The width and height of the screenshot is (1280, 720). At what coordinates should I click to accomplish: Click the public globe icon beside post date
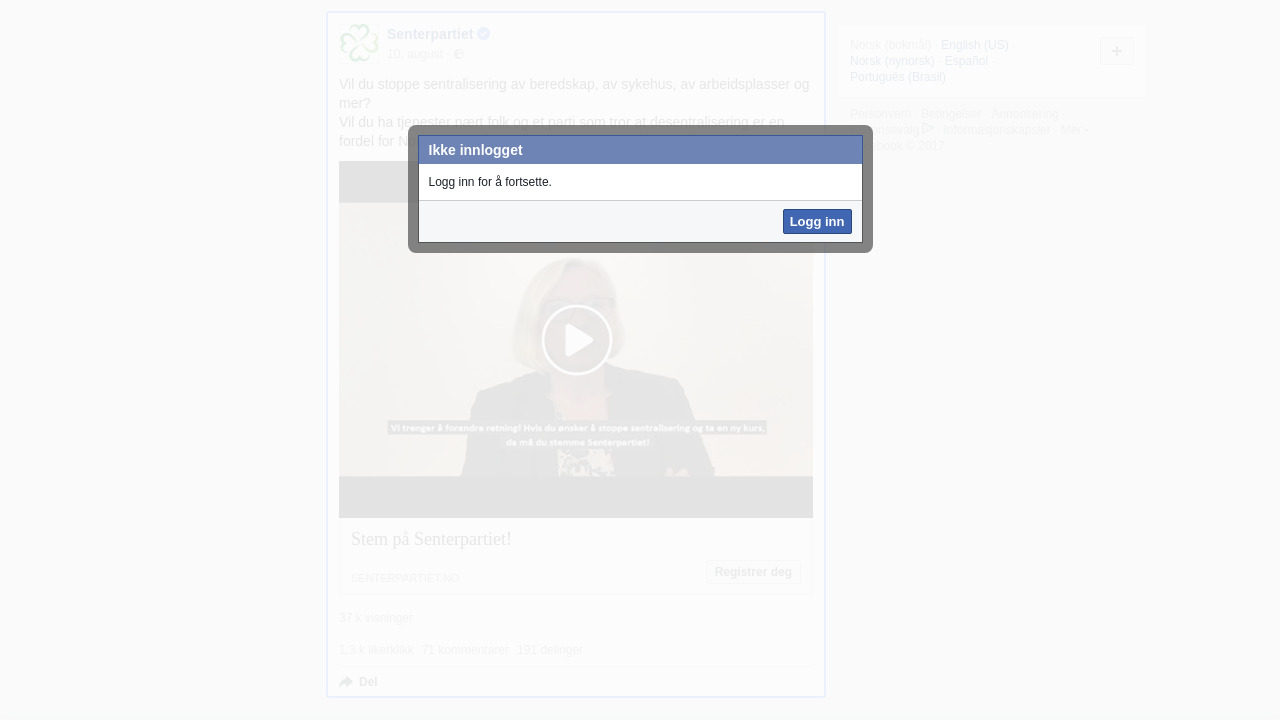click(x=459, y=54)
